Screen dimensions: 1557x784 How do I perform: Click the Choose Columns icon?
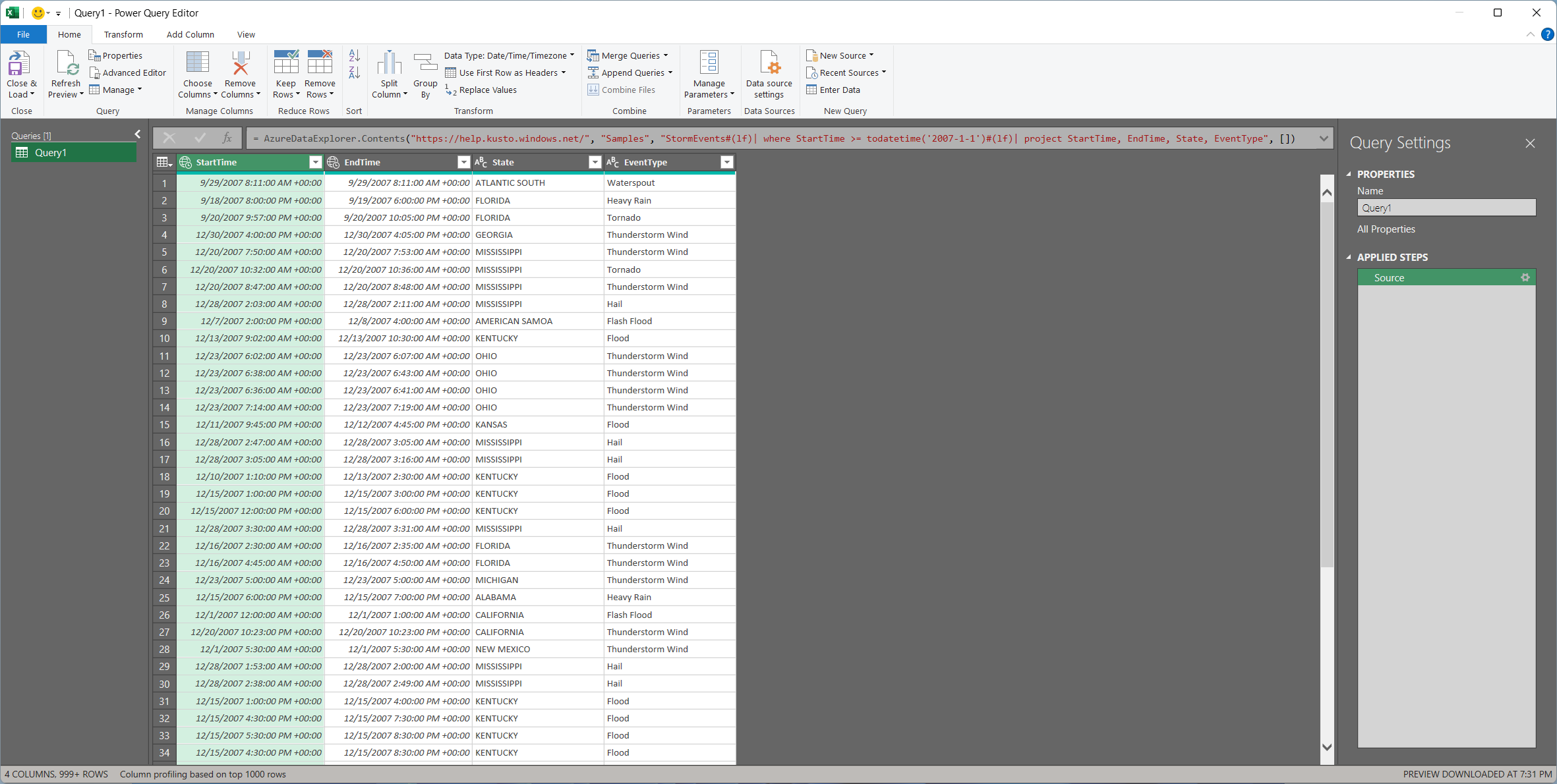[198, 63]
